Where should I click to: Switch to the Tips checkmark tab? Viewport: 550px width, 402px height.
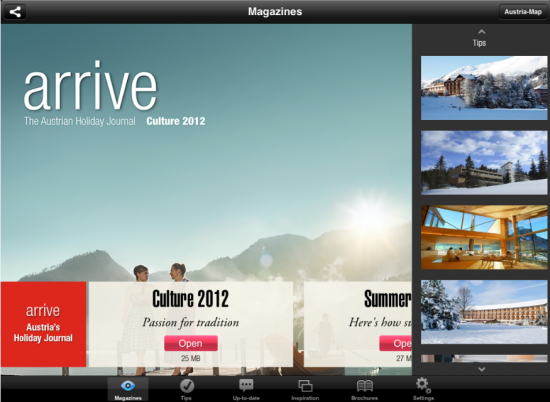(x=187, y=389)
